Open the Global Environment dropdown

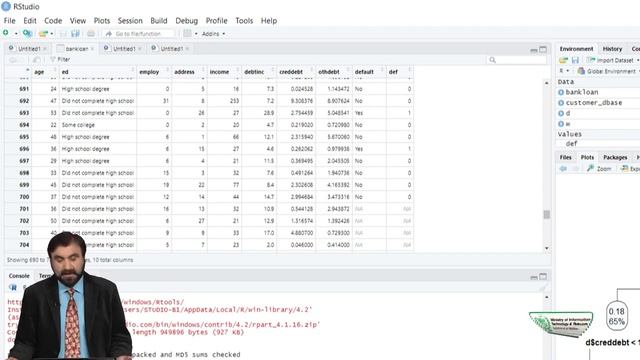coord(608,71)
